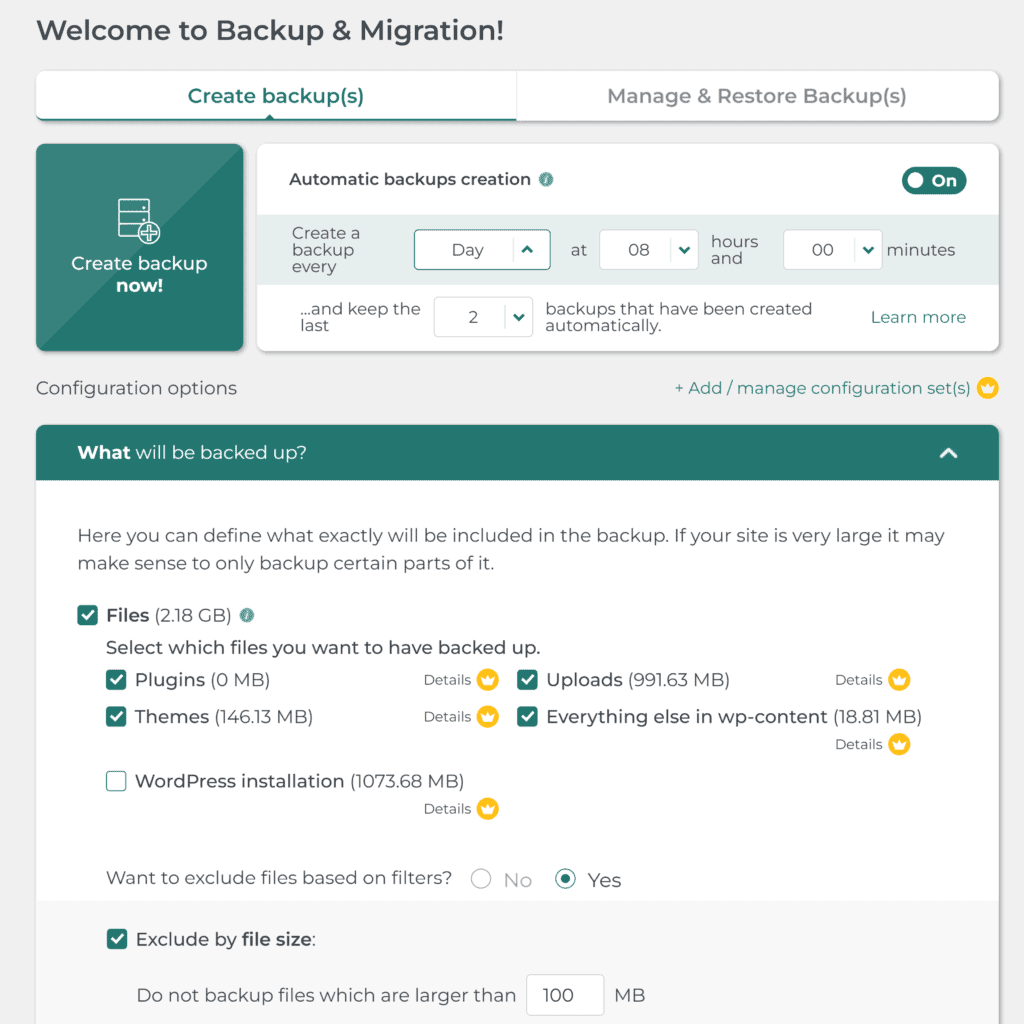Open the 00 minutes dropdown

(x=833, y=249)
